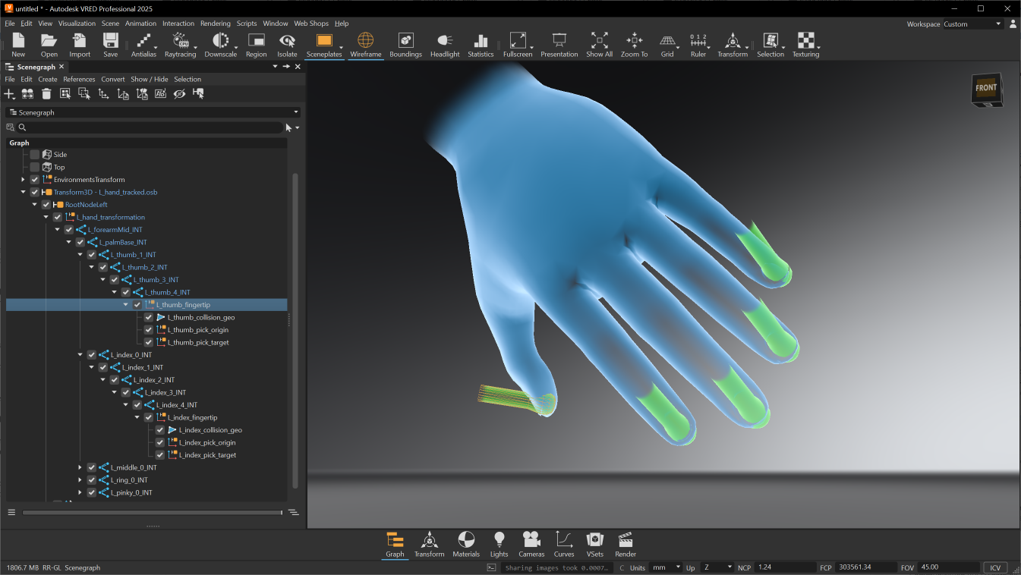Image resolution: width=1021 pixels, height=575 pixels.
Task: Uncheck L_thumb_fingertip checkbox
Action: click(x=137, y=305)
